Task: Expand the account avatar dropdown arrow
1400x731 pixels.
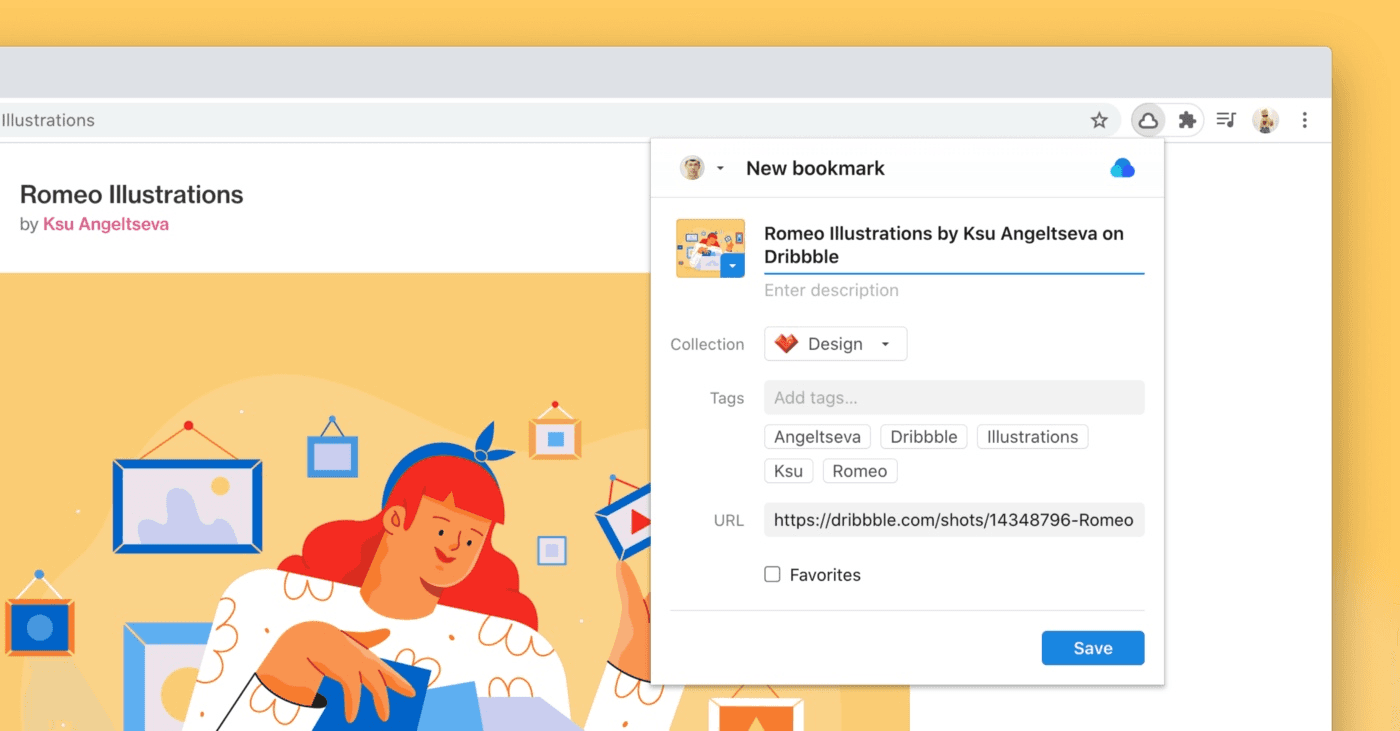Action: tap(720, 168)
